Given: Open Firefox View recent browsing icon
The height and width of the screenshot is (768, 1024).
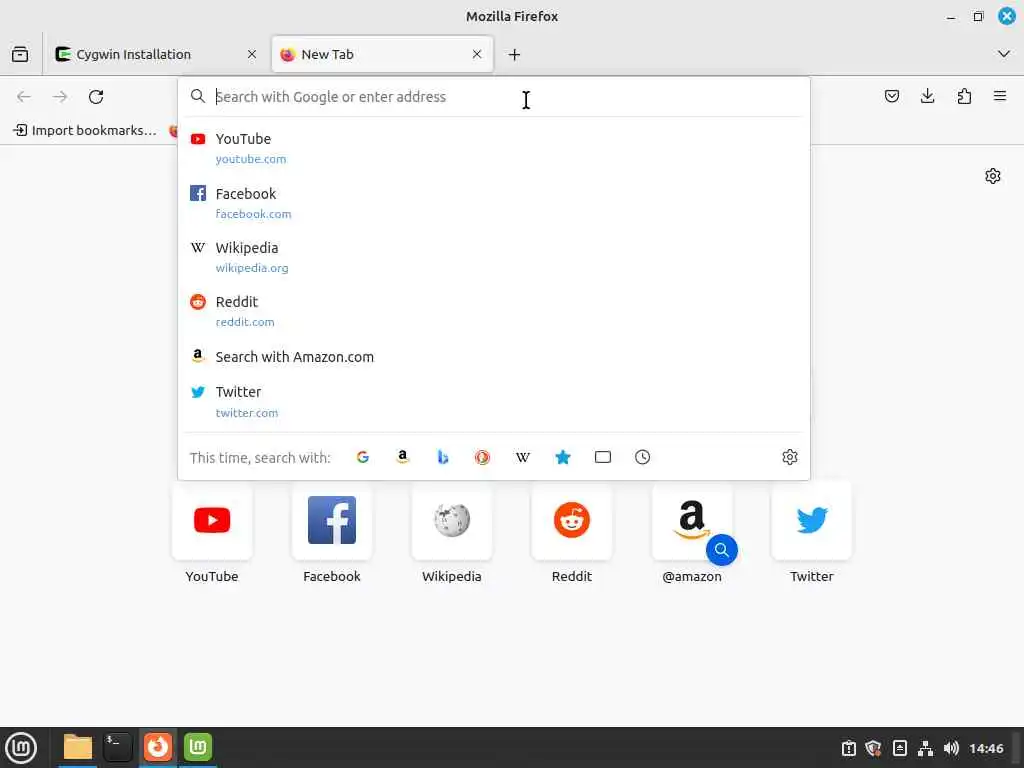Looking at the screenshot, I should click(x=20, y=54).
